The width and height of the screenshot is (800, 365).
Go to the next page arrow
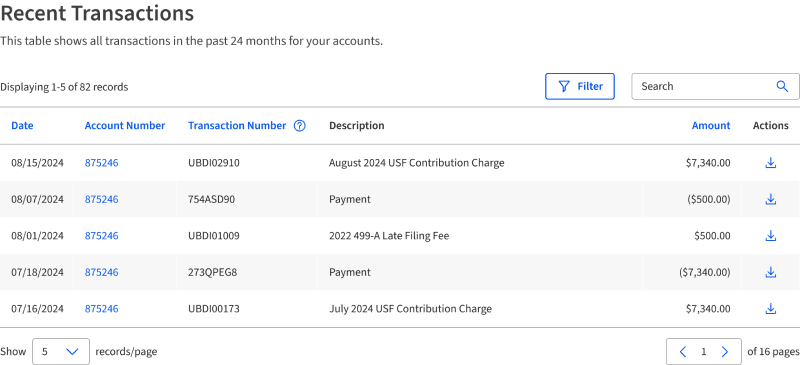pyautogui.click(x=724, y=351)
